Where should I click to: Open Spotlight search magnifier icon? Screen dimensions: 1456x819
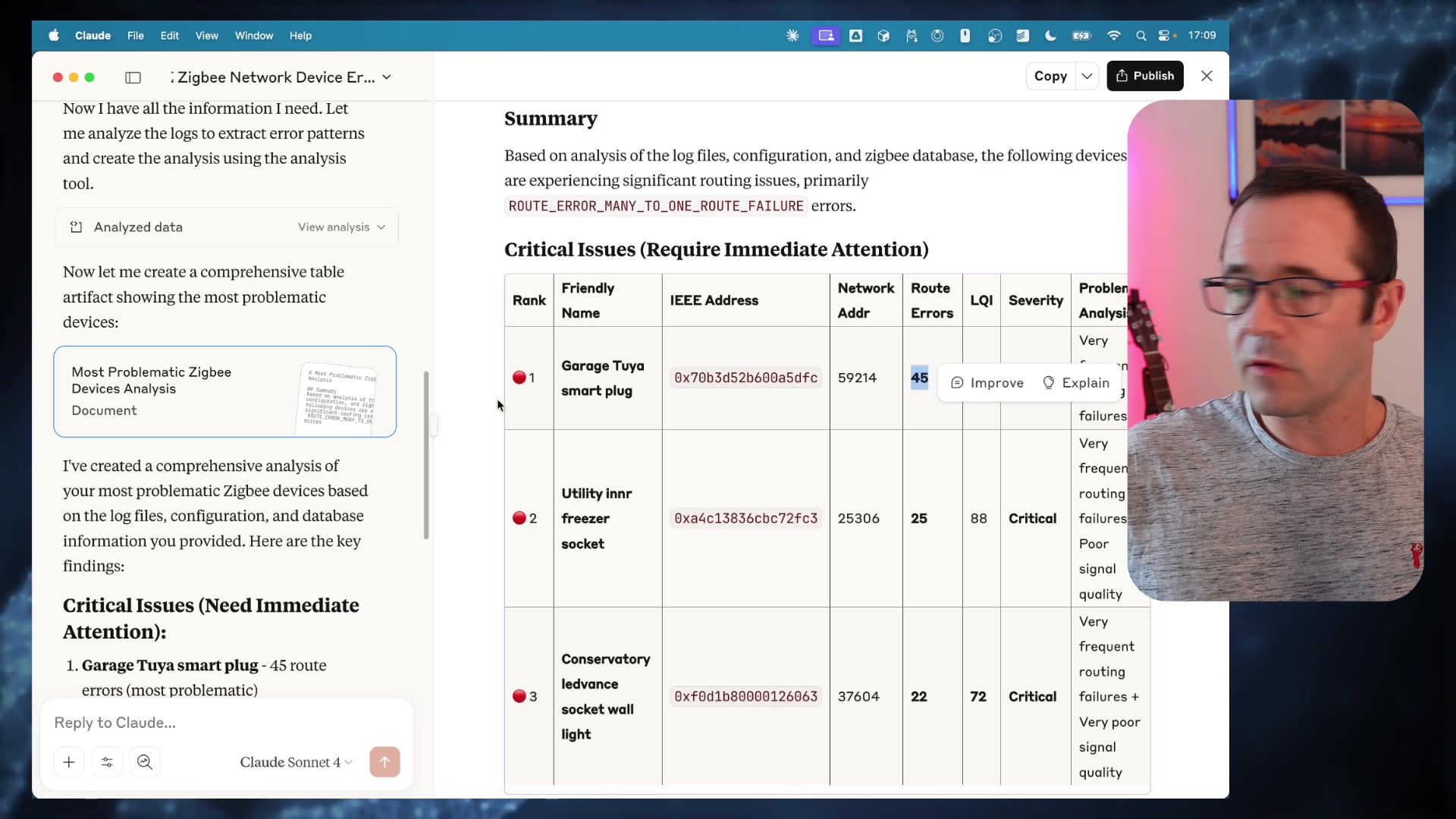pos(1142,36)
